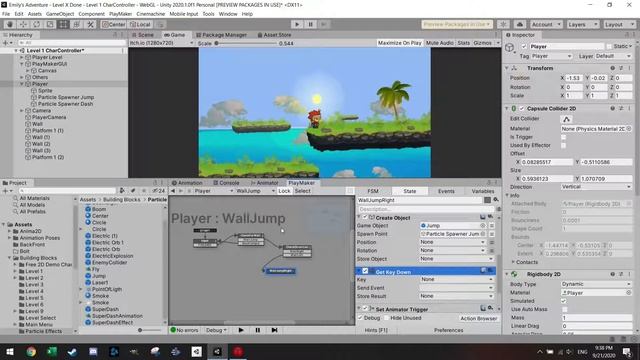This screenshot has height=360, width=640.
Task: Open Account dropdown in top toolbar
Action: pos(546,24)
